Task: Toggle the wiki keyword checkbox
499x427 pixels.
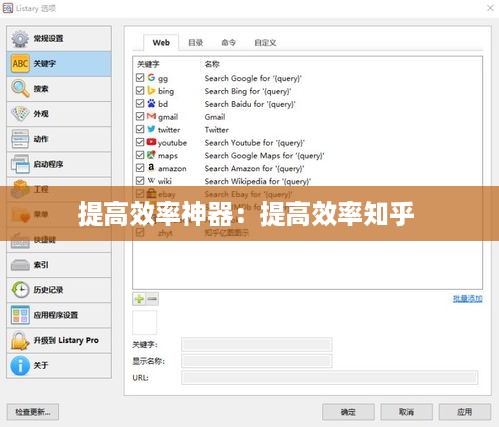Action: [x=140, y=181]
